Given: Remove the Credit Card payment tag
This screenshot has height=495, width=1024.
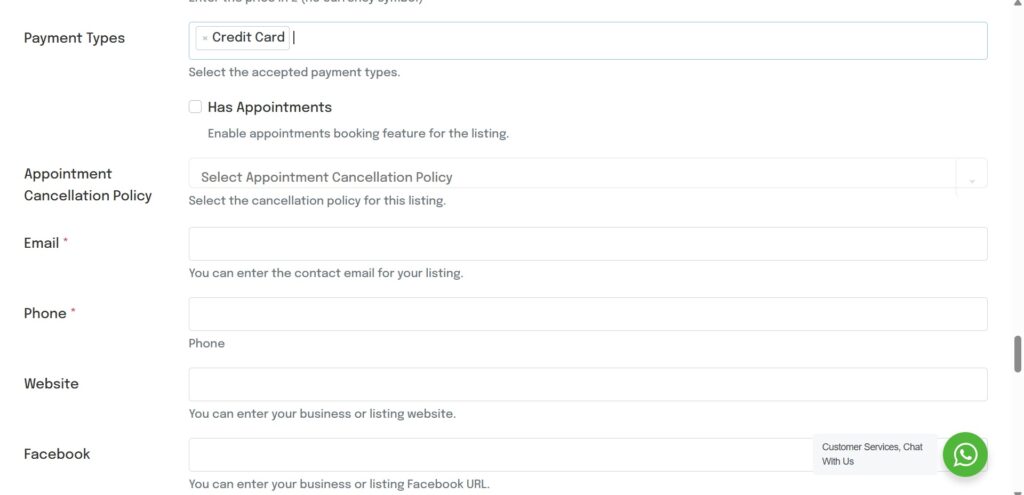Looking at the screenshot, I should 205,38.
